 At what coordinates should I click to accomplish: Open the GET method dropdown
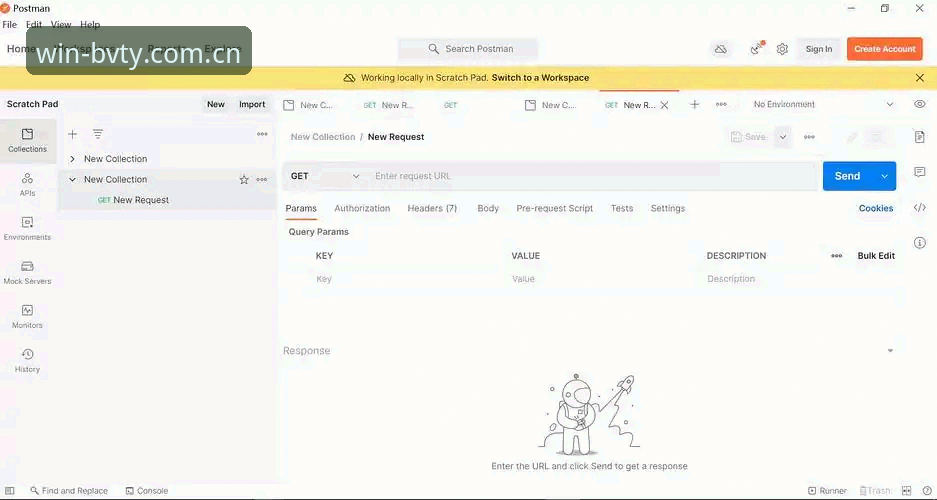[325, 176]
